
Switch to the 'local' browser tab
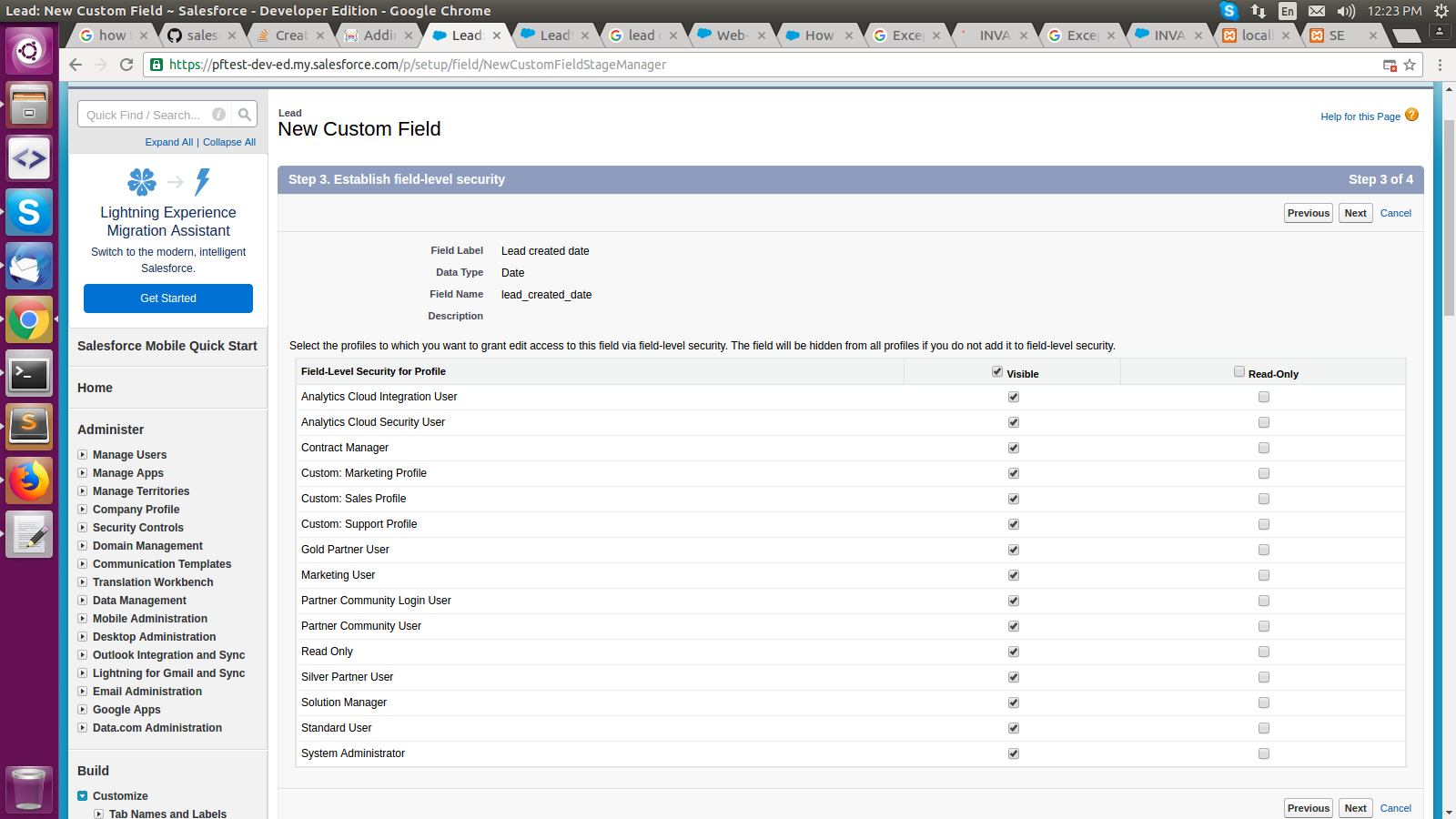tap(1256, 35)
